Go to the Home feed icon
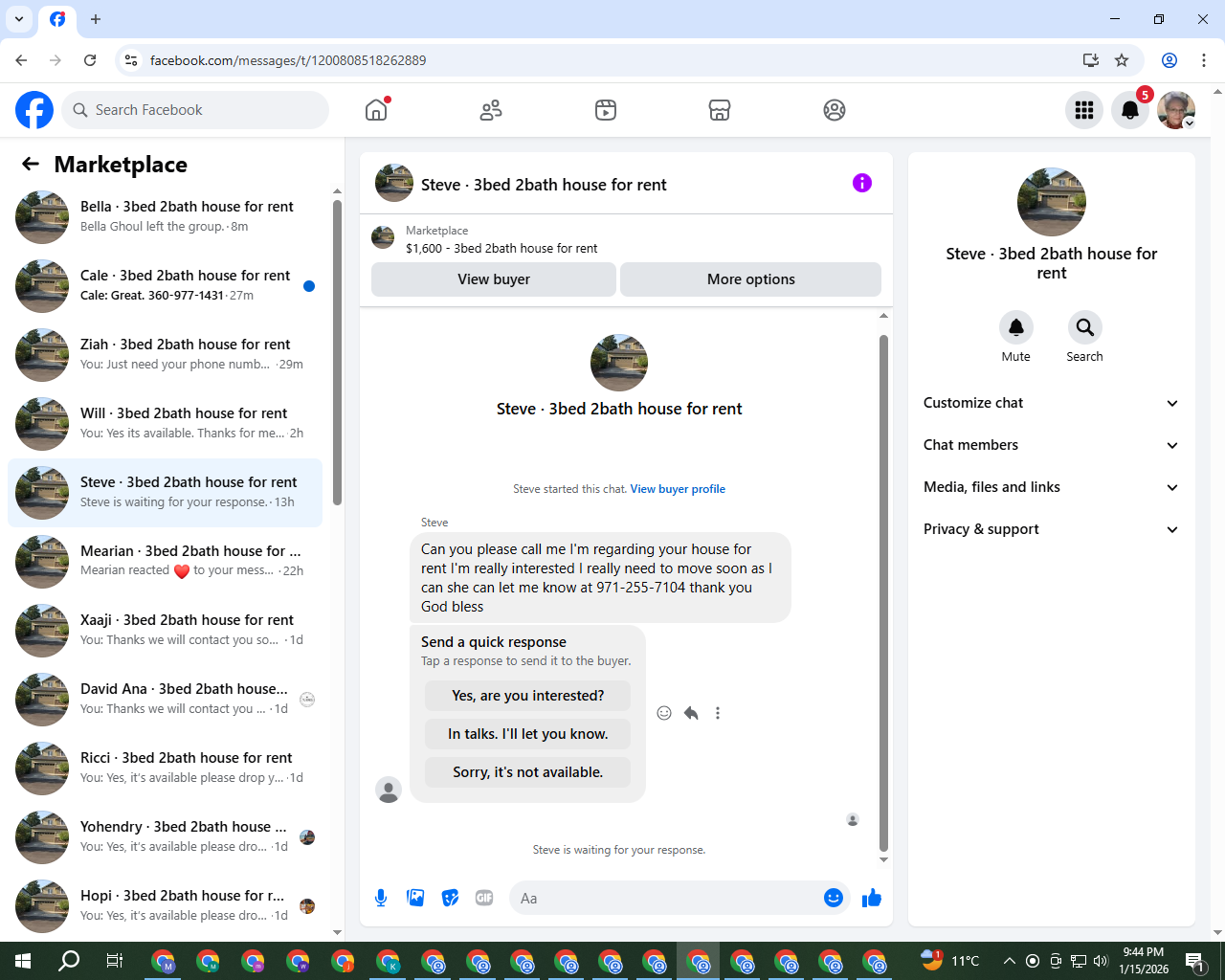Image resolution: width=1225 pixels, height=980 pixels. [376, 110]
